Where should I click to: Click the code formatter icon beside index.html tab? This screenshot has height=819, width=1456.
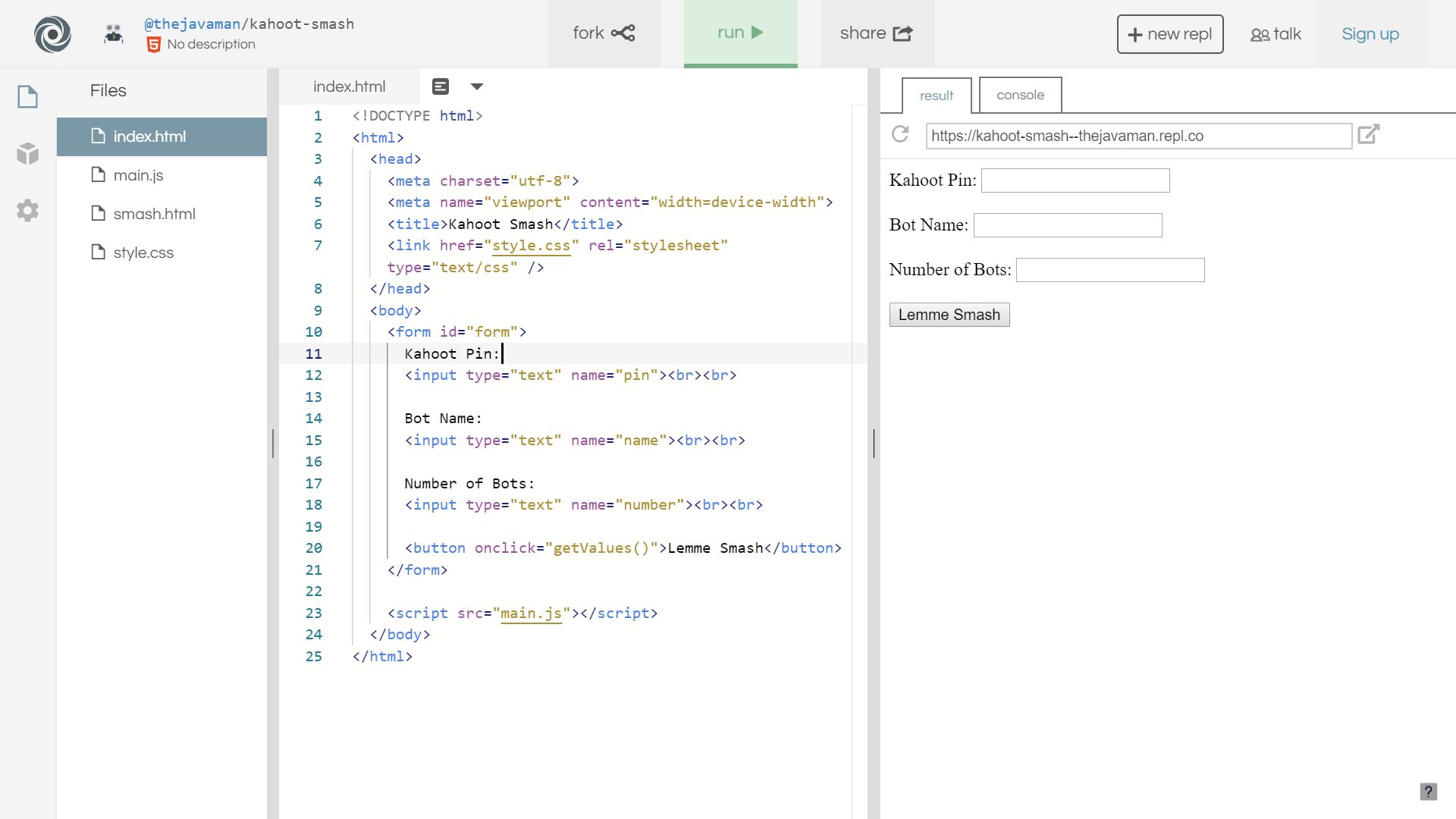441,86
